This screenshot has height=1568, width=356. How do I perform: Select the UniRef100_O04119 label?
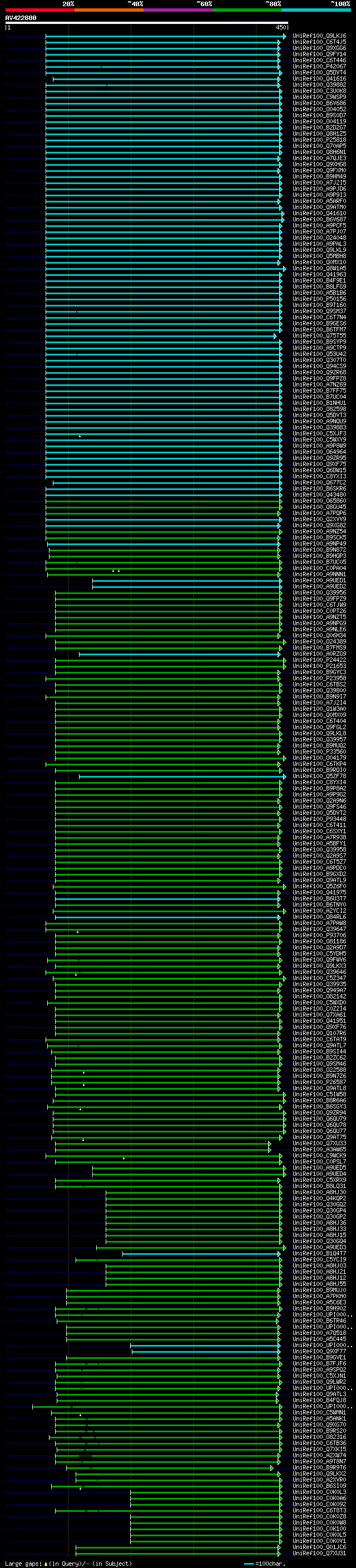coord(319,122)
